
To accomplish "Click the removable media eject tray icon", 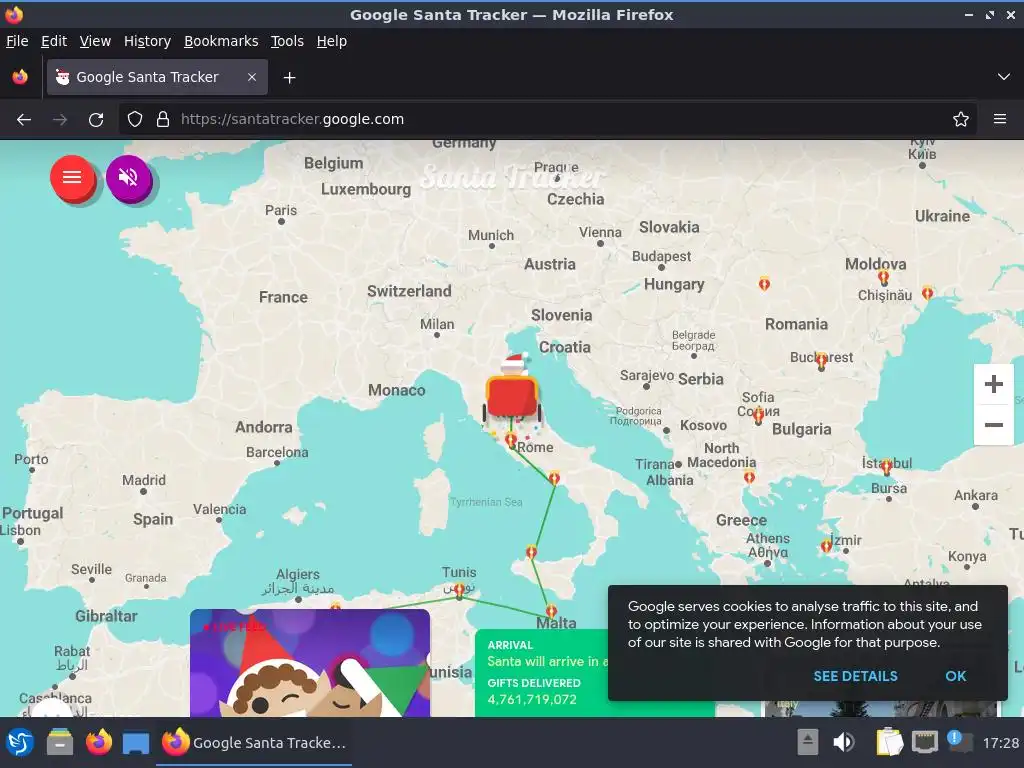I will click(x=807, y=742).
